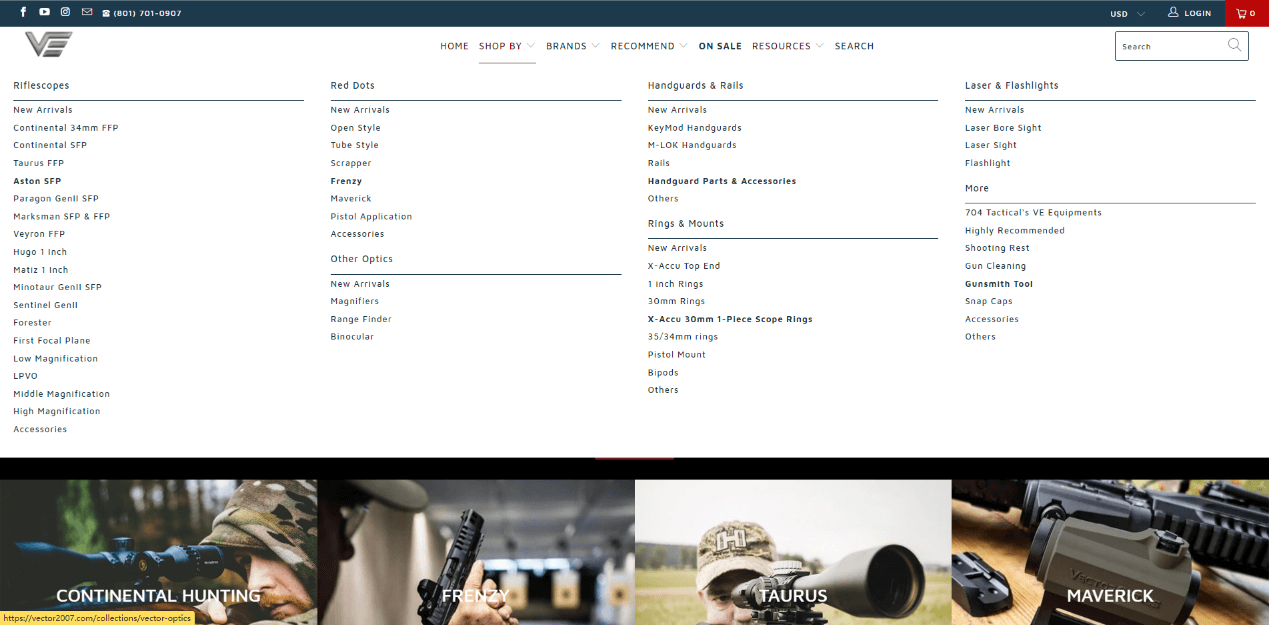Open the FRENZY banner image
The image size is (1269, 625).
tap(476, 552)
